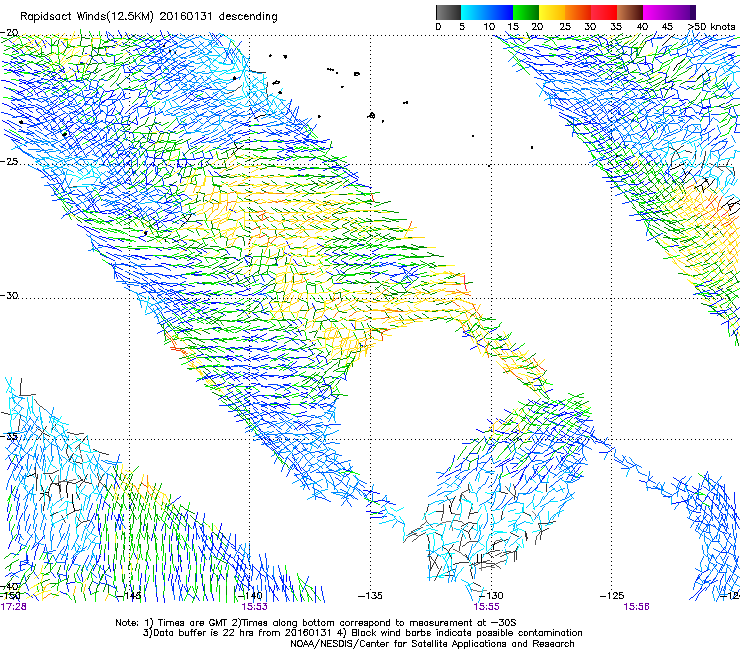This screenshot has width=740, height=650.
Task: Click the '45' label under the color scale
Action: coord(667,27)
